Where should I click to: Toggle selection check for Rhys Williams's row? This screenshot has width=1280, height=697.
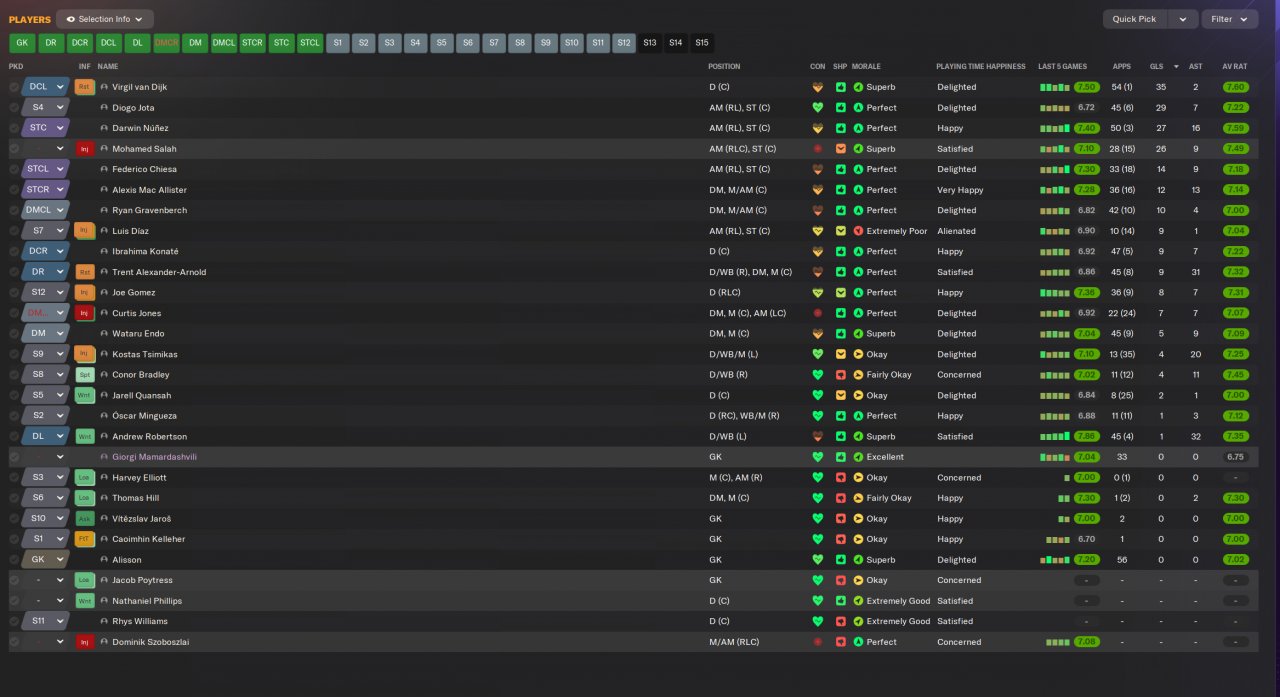coord(14,621)
